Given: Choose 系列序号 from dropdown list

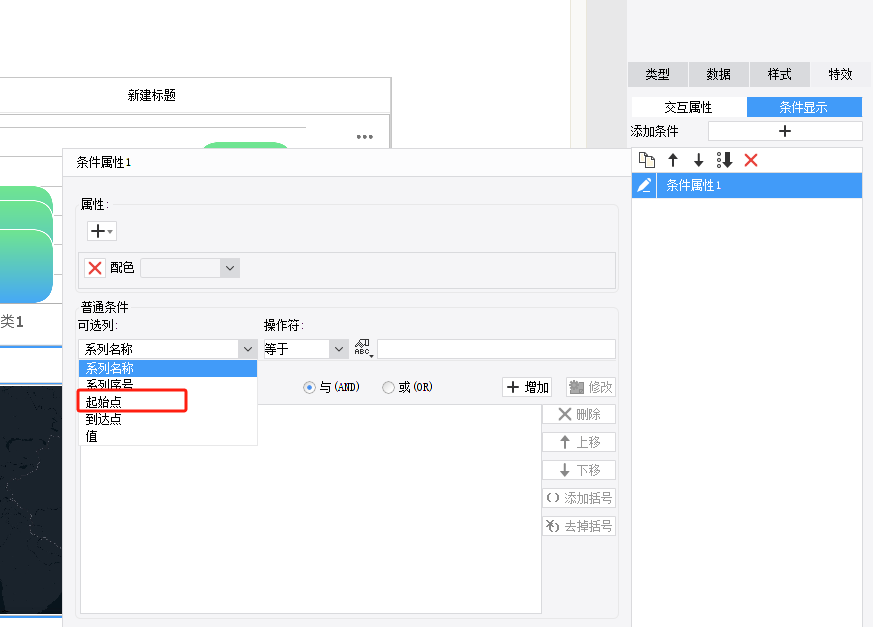Looking at the screenshot, I should (x=168, y=384).
